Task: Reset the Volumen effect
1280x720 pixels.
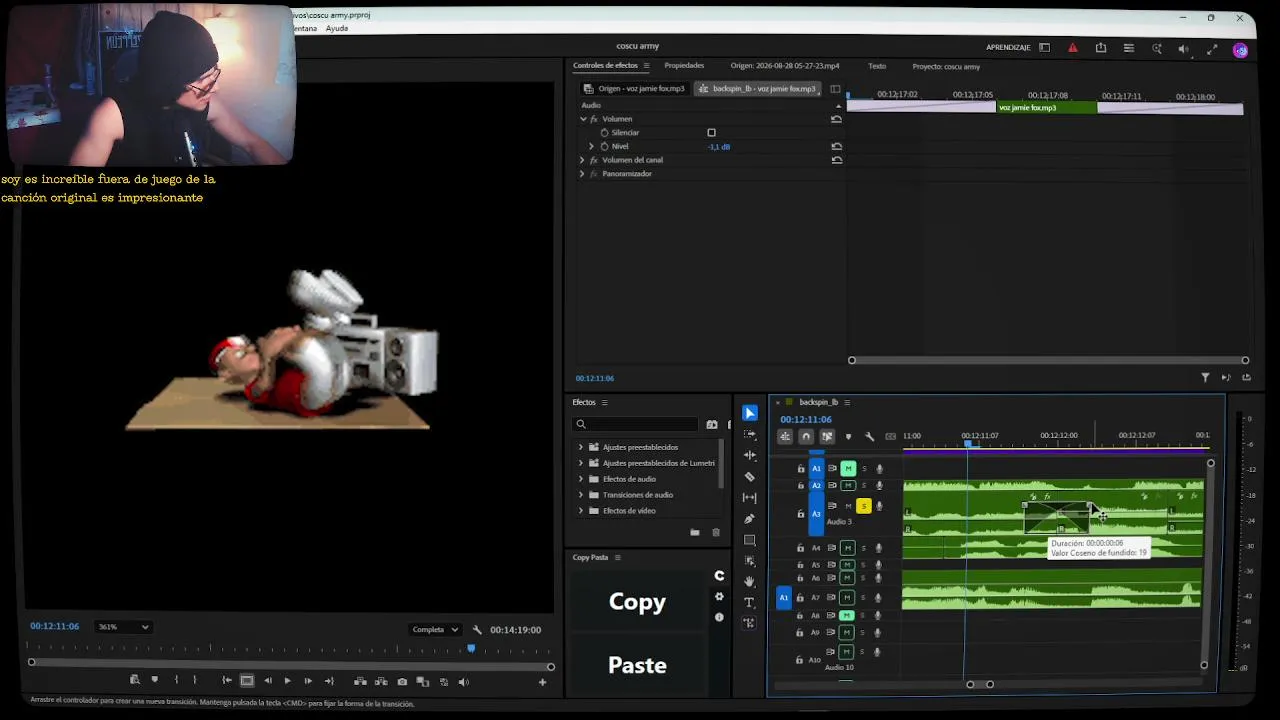Action: point(836,119)
